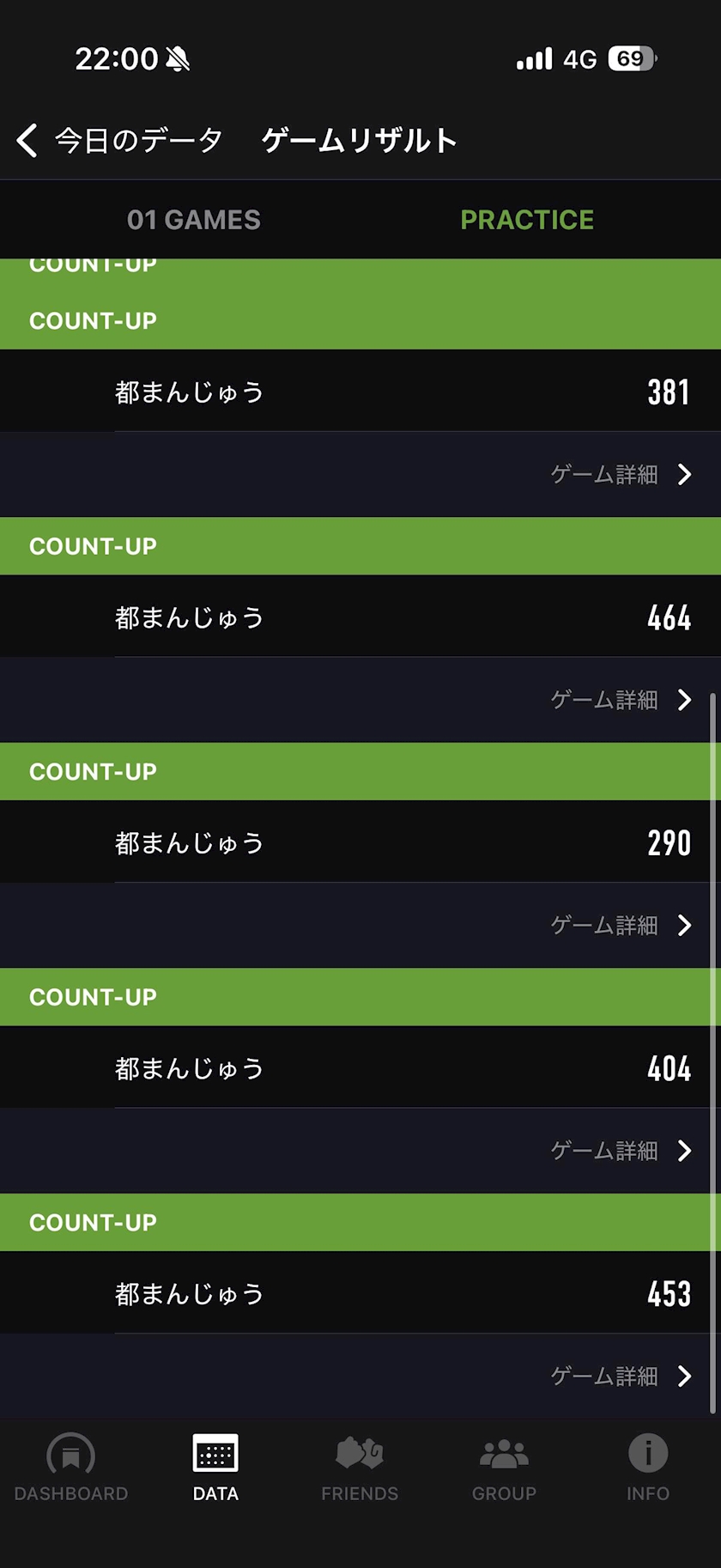This screenshot has width=721, height=1568.
Task: Tap the COUNT-UP header above score 290
Action: 360,771
